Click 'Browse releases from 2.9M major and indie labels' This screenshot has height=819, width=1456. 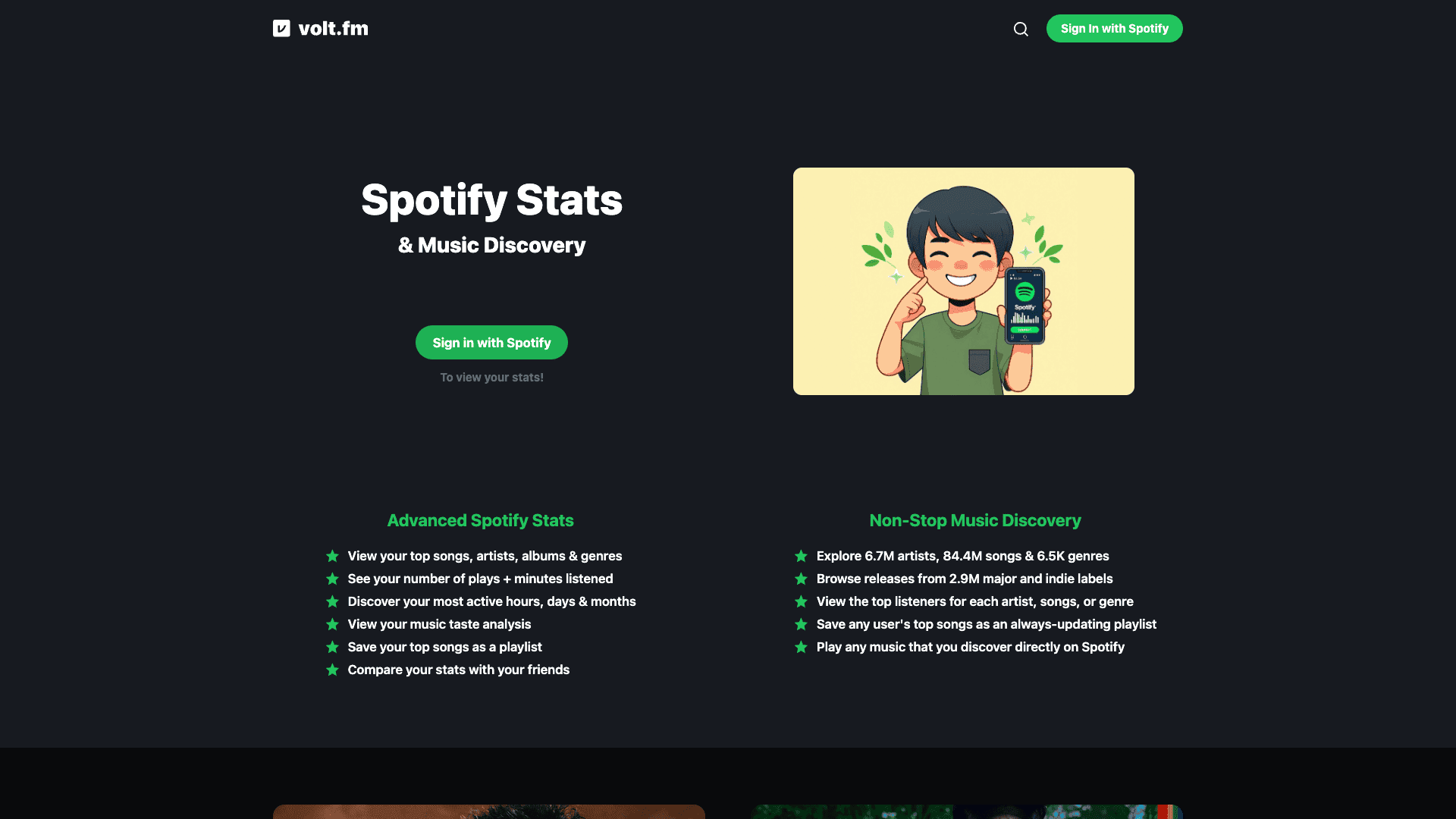pyautogui.click(x=965, y=579)
